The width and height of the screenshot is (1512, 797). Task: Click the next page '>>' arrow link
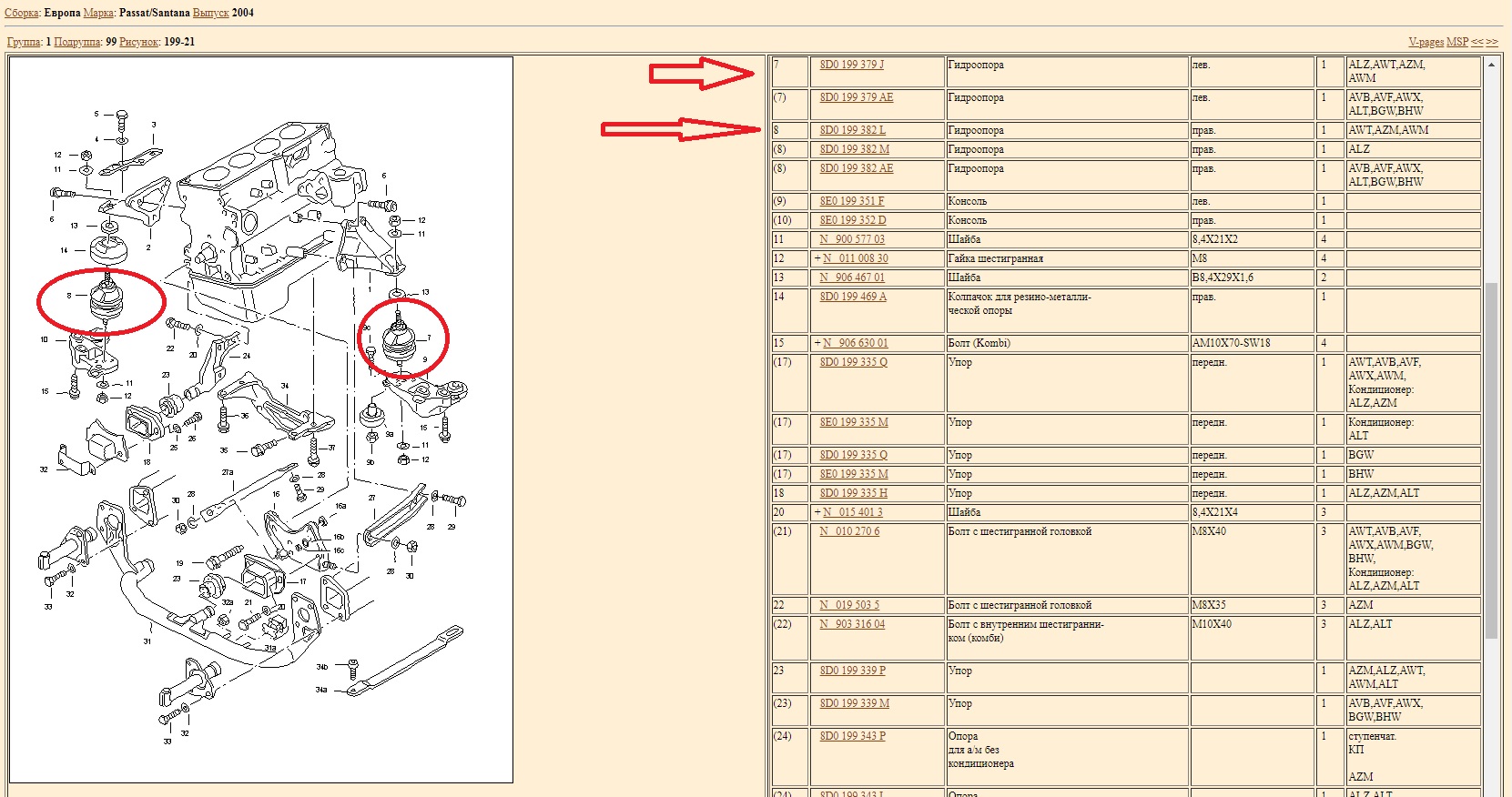pos(1492,42)
